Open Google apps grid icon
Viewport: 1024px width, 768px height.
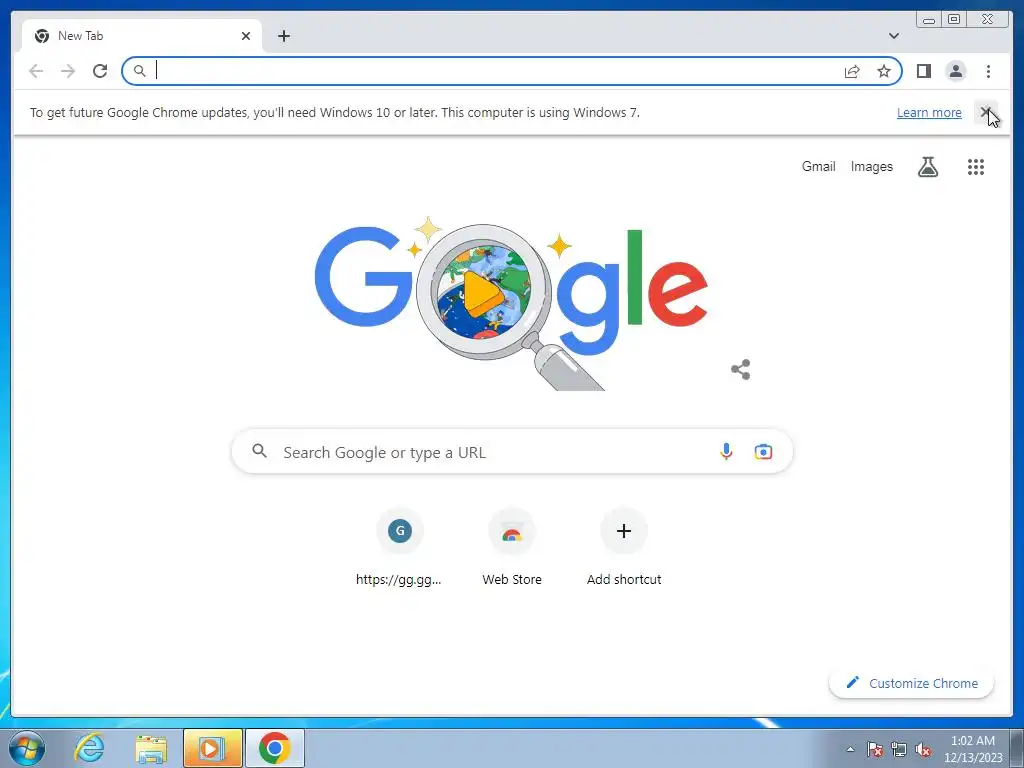pos(976,167)
